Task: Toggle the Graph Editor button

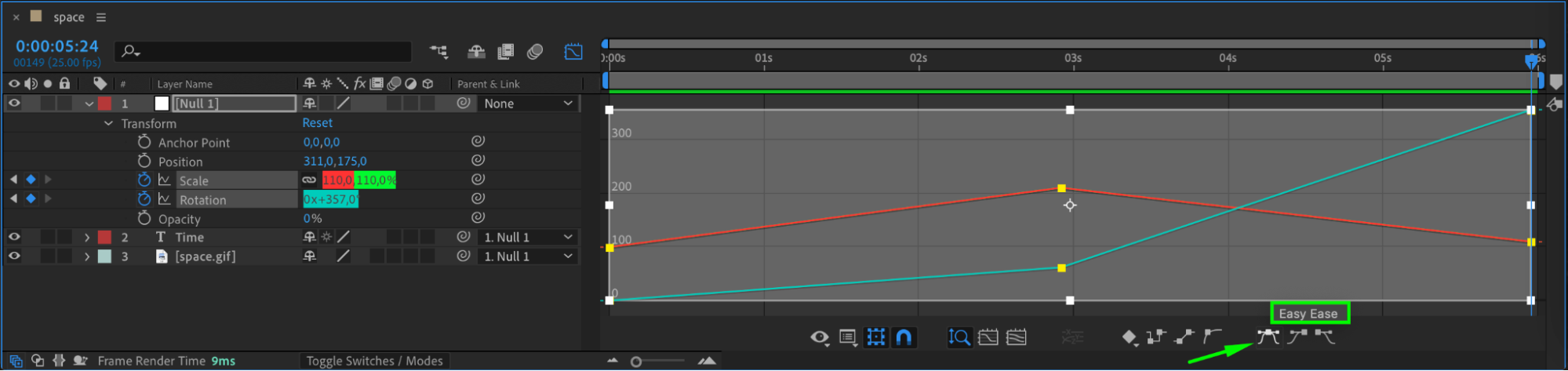Action: pyautogui.click(x=573, y=52)
